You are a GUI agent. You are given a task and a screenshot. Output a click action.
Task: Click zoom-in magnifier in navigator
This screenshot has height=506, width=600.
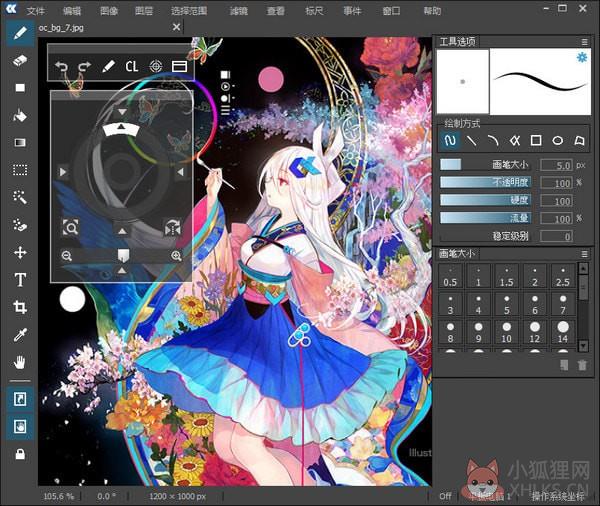click(x=176, y=255)
